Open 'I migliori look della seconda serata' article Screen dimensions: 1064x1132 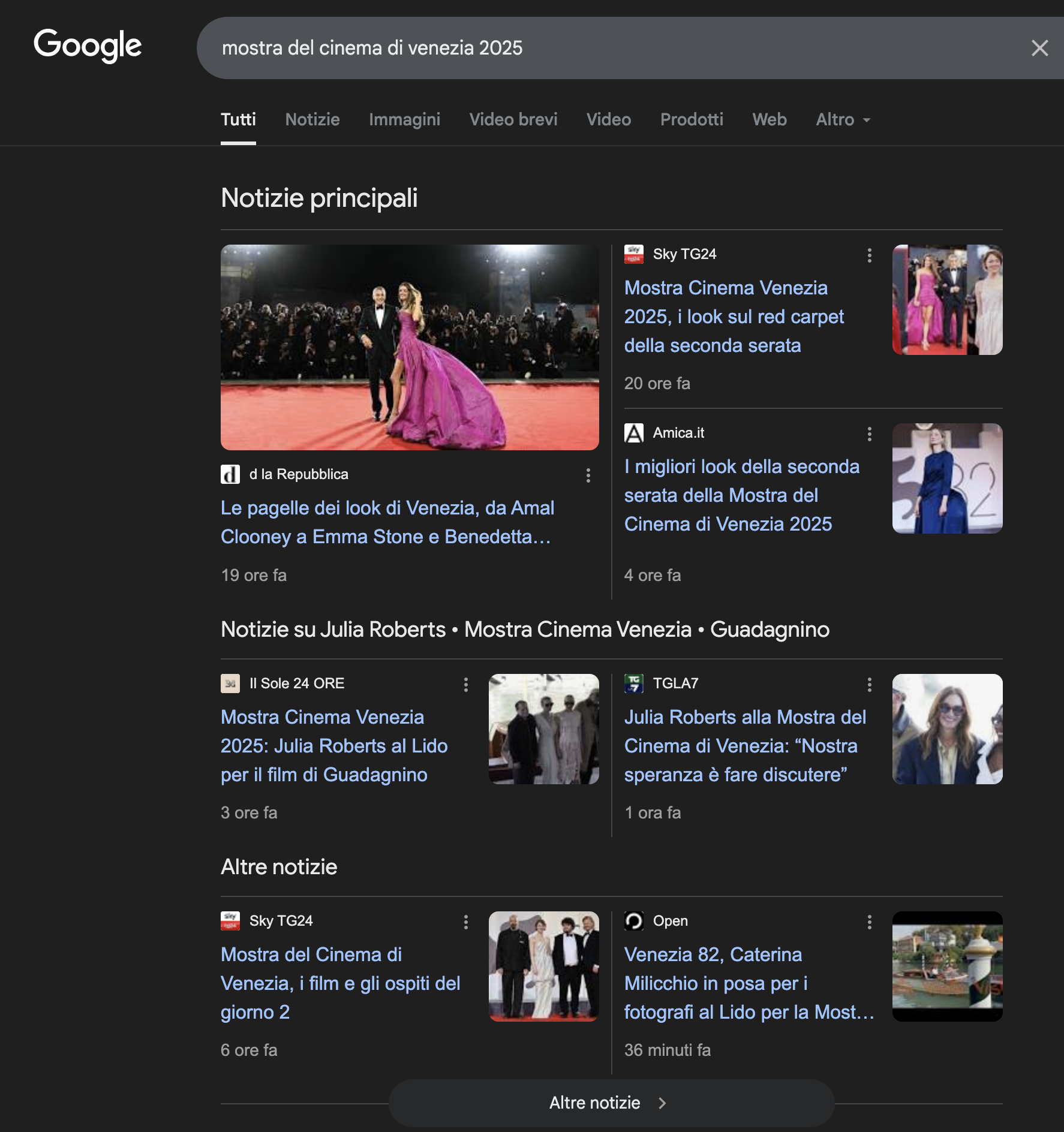tap(742, 495)
